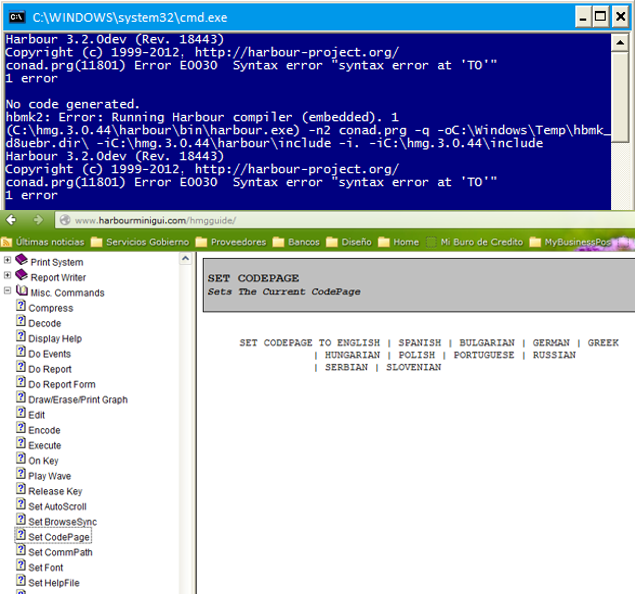Click the help page icon beside Encode
635x594 pixels.
click(21, 427)
